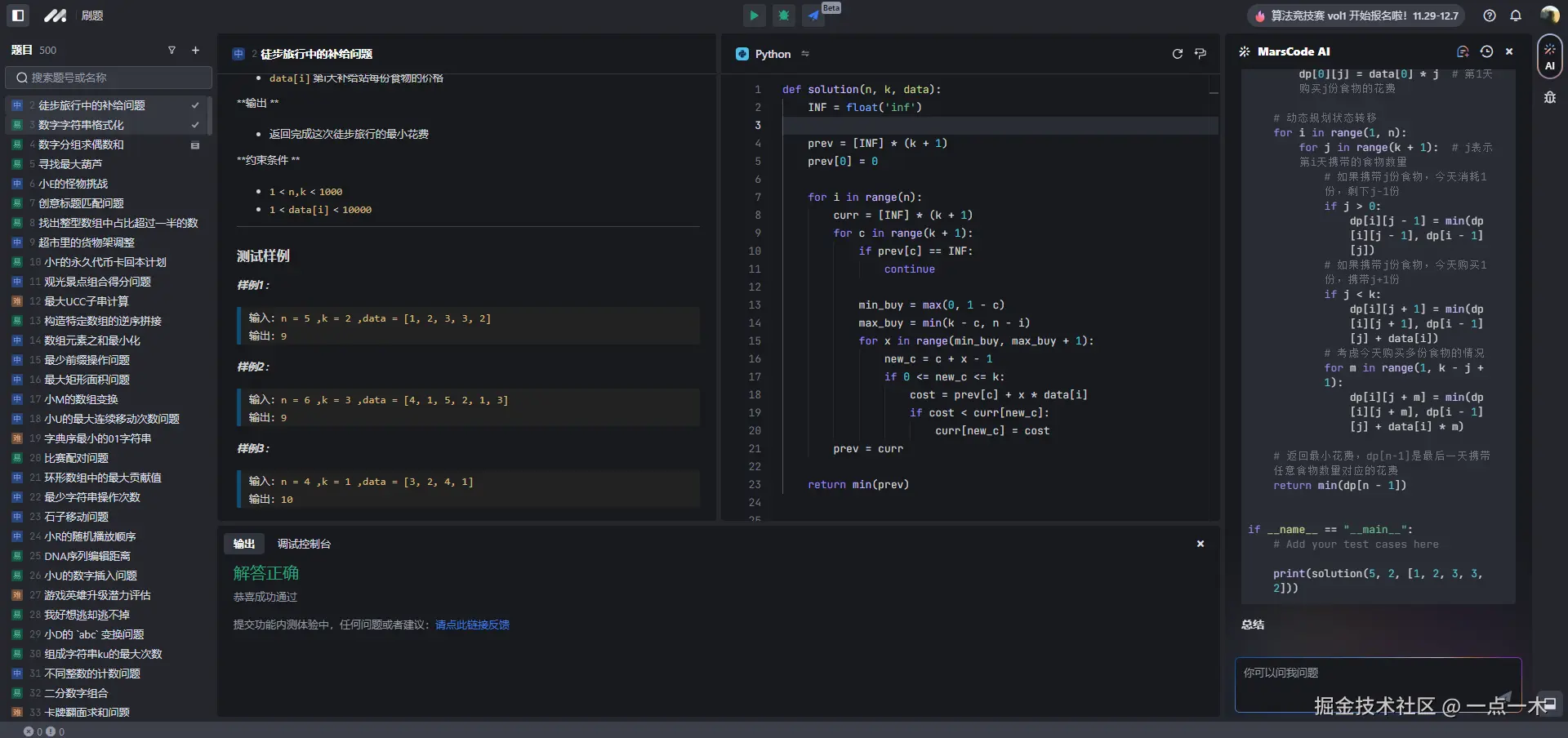Click 总结 heading in AI panel
The height and width of the screenshot is (738, 1568).
click(1253, 625)
